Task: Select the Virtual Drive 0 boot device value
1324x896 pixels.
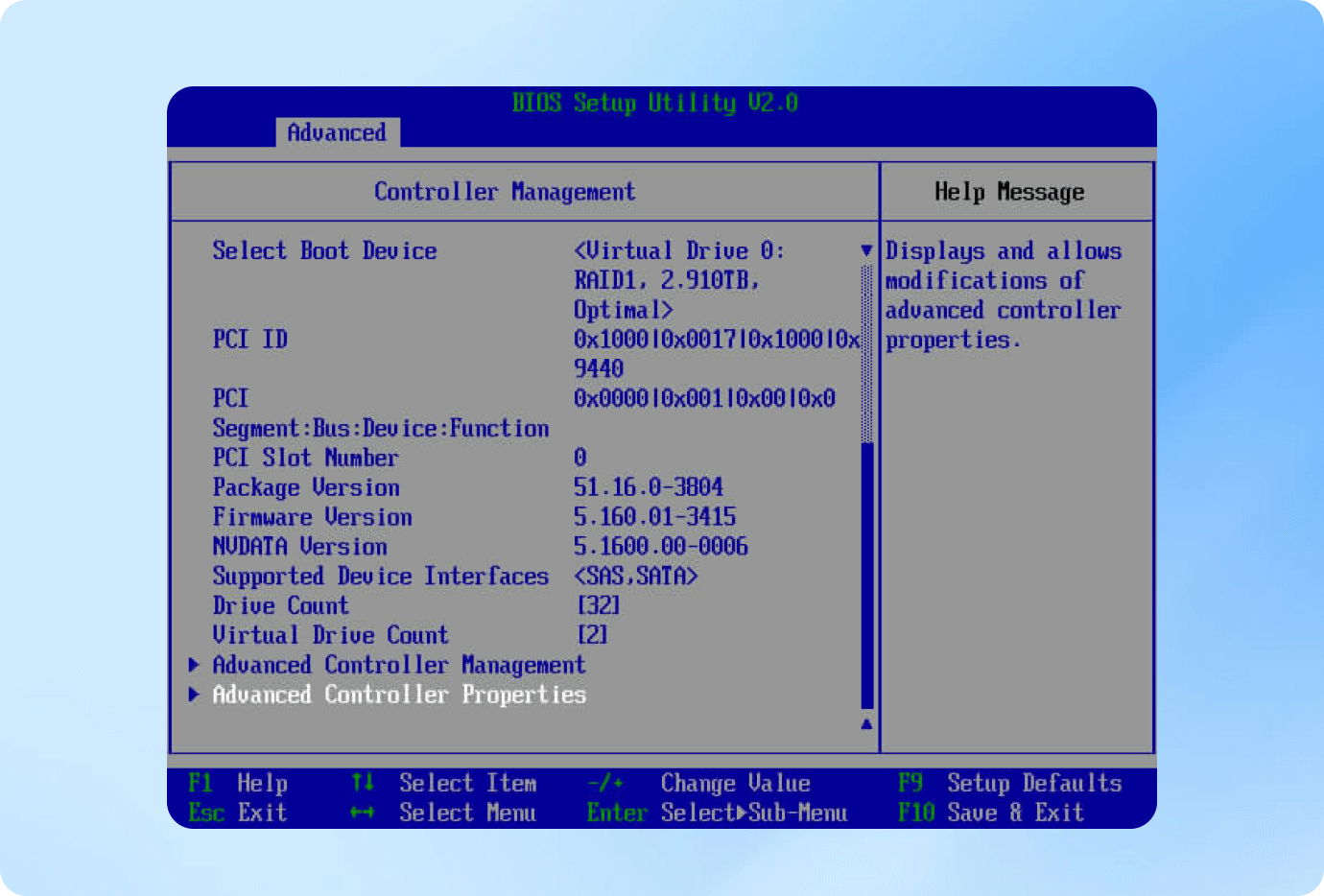Action: click(x=679, y=280)
